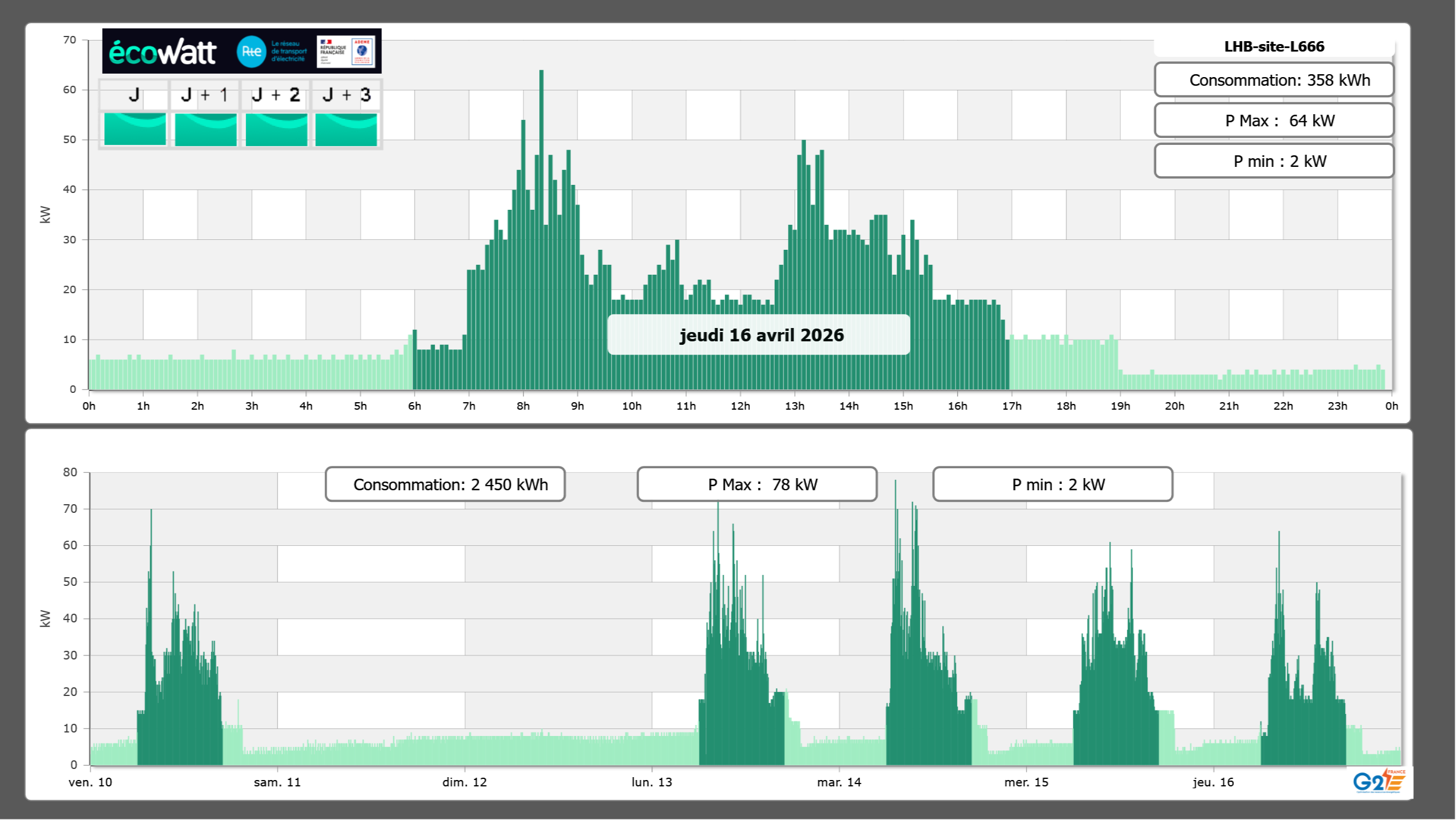Click the Rte round blue logo
The width and height of the screenshot is (1456, 820).
pyautogui.click(x=251, y=52)
